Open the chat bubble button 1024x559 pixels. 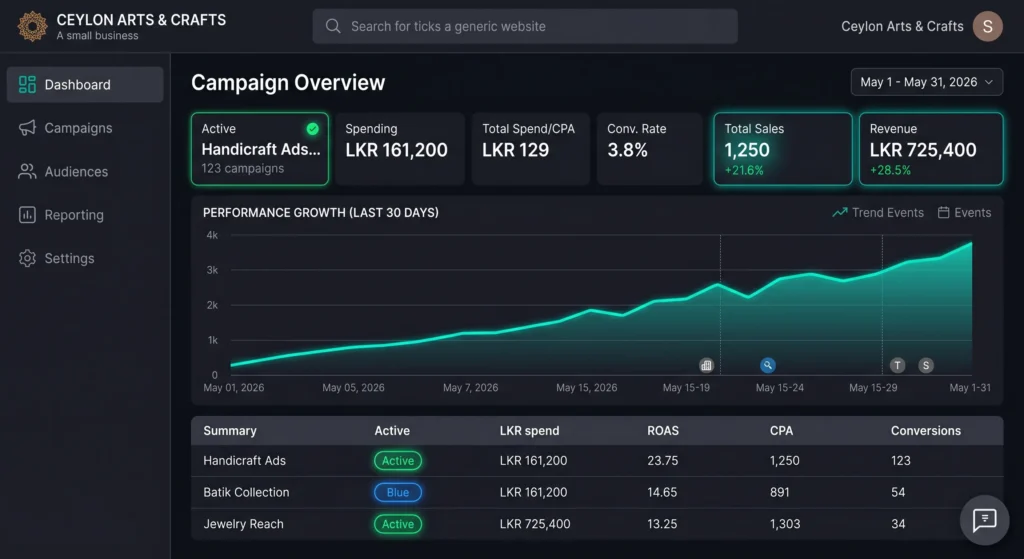coord(984,520)
